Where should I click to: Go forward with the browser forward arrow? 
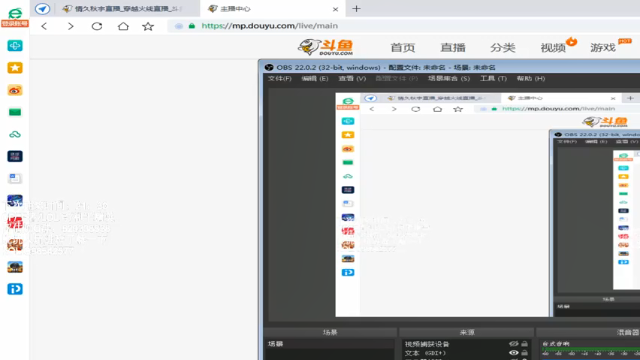click(71, 26)
